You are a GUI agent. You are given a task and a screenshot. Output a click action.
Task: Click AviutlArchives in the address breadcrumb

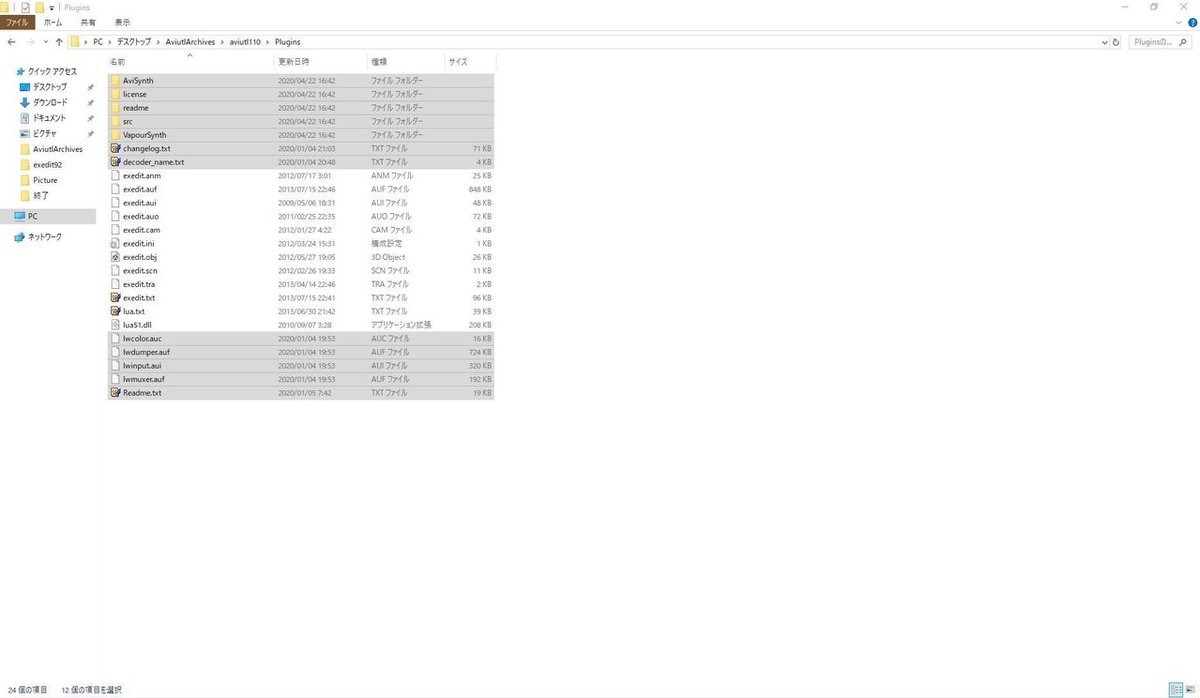[190, 42]
